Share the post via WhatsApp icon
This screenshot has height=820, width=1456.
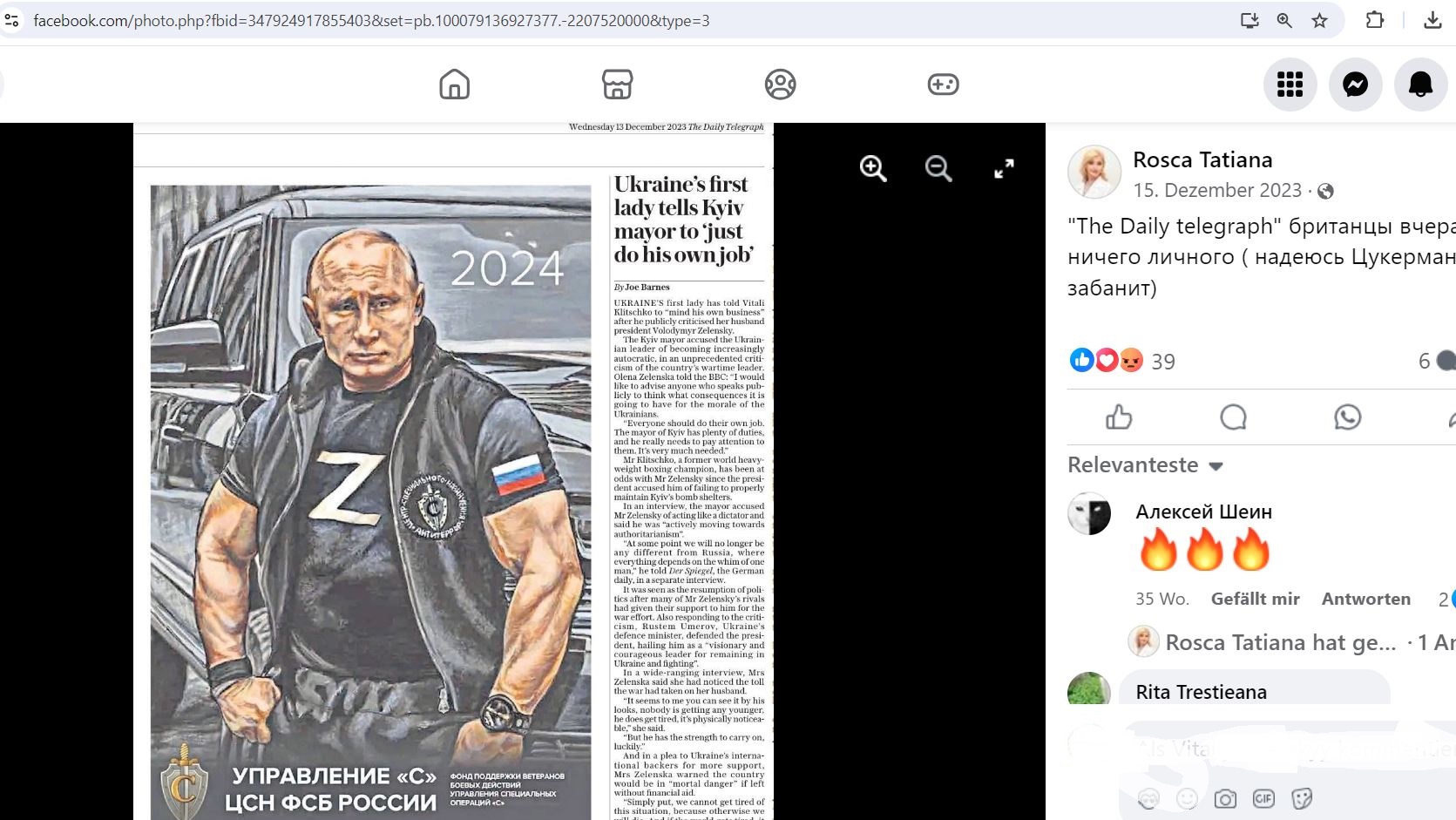click(x=1347, y=417)
